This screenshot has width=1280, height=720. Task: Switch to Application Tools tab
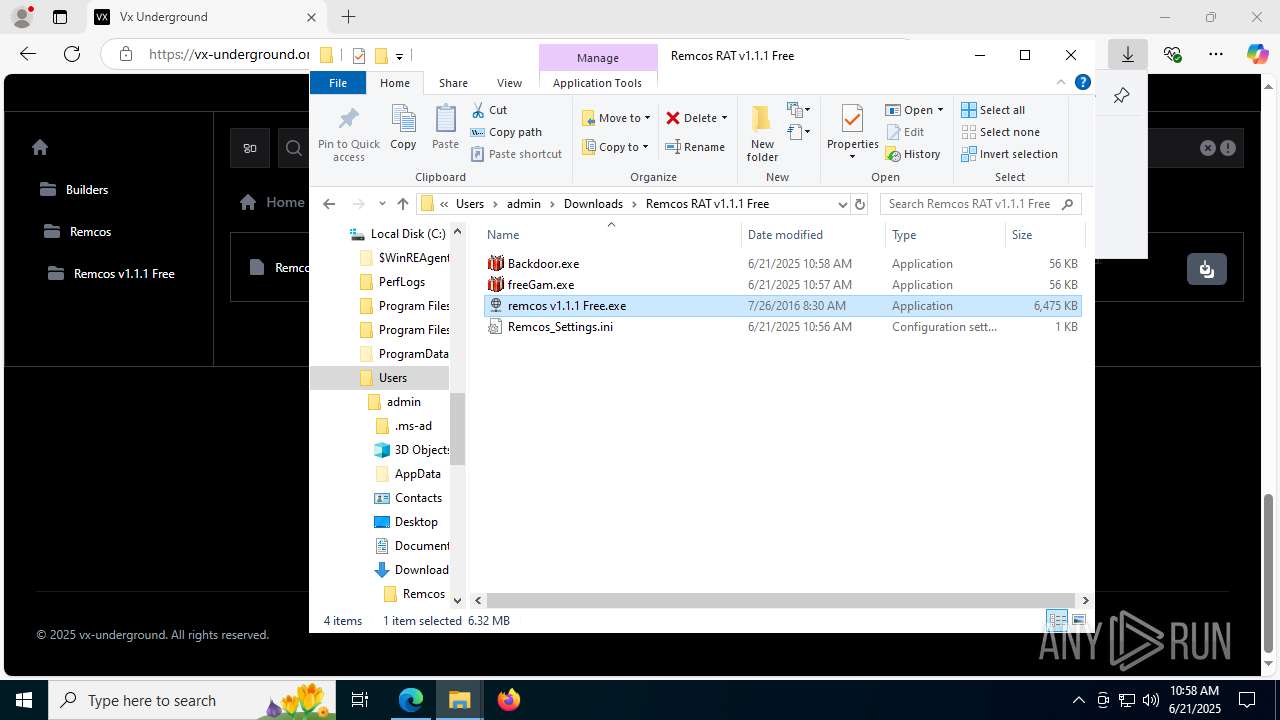(597, 83)
